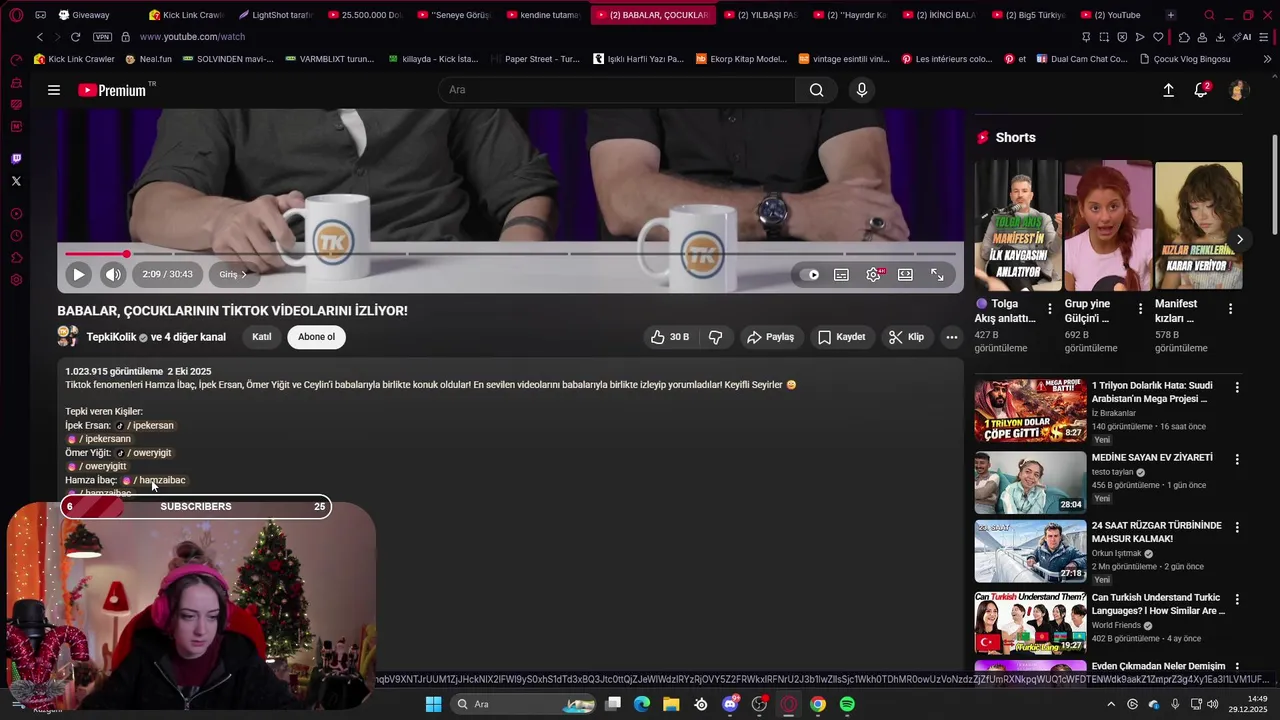Open options for 'Grup yine Gülçin'i' short
Image resolution: width=1280 pixels, height=720 pixels.
click(1140, 309)
